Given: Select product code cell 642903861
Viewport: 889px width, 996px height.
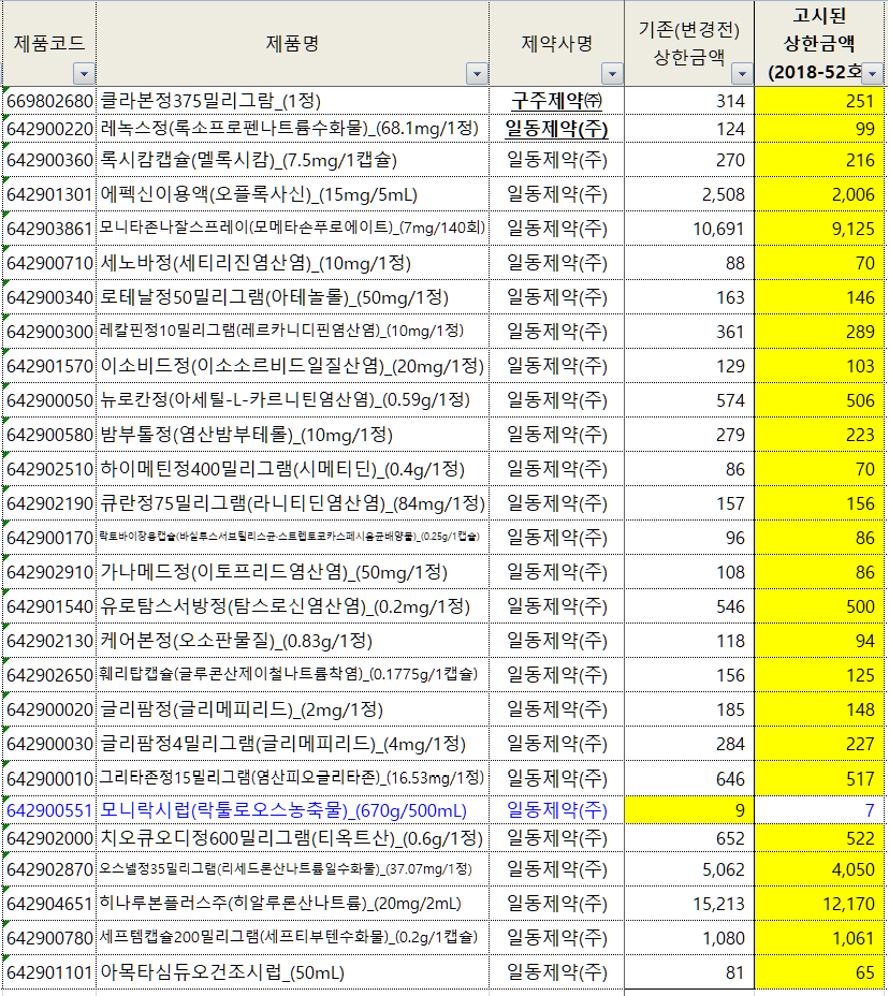Looking at the screenshot, I should pos(50,229).
